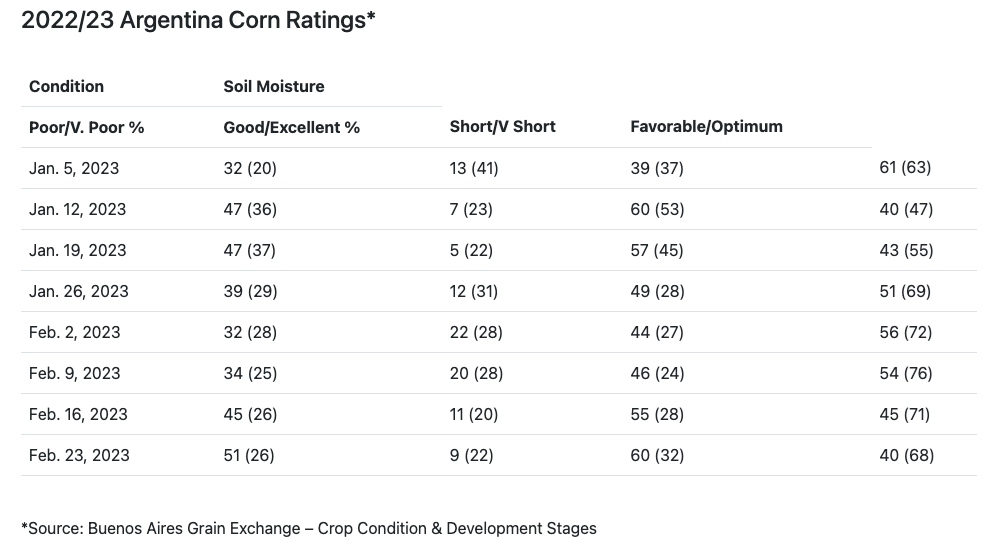Screen dimensions: 990x548
Task: Click the "Feb. 9, 2023" row label
Action: [x=75, y=373]
